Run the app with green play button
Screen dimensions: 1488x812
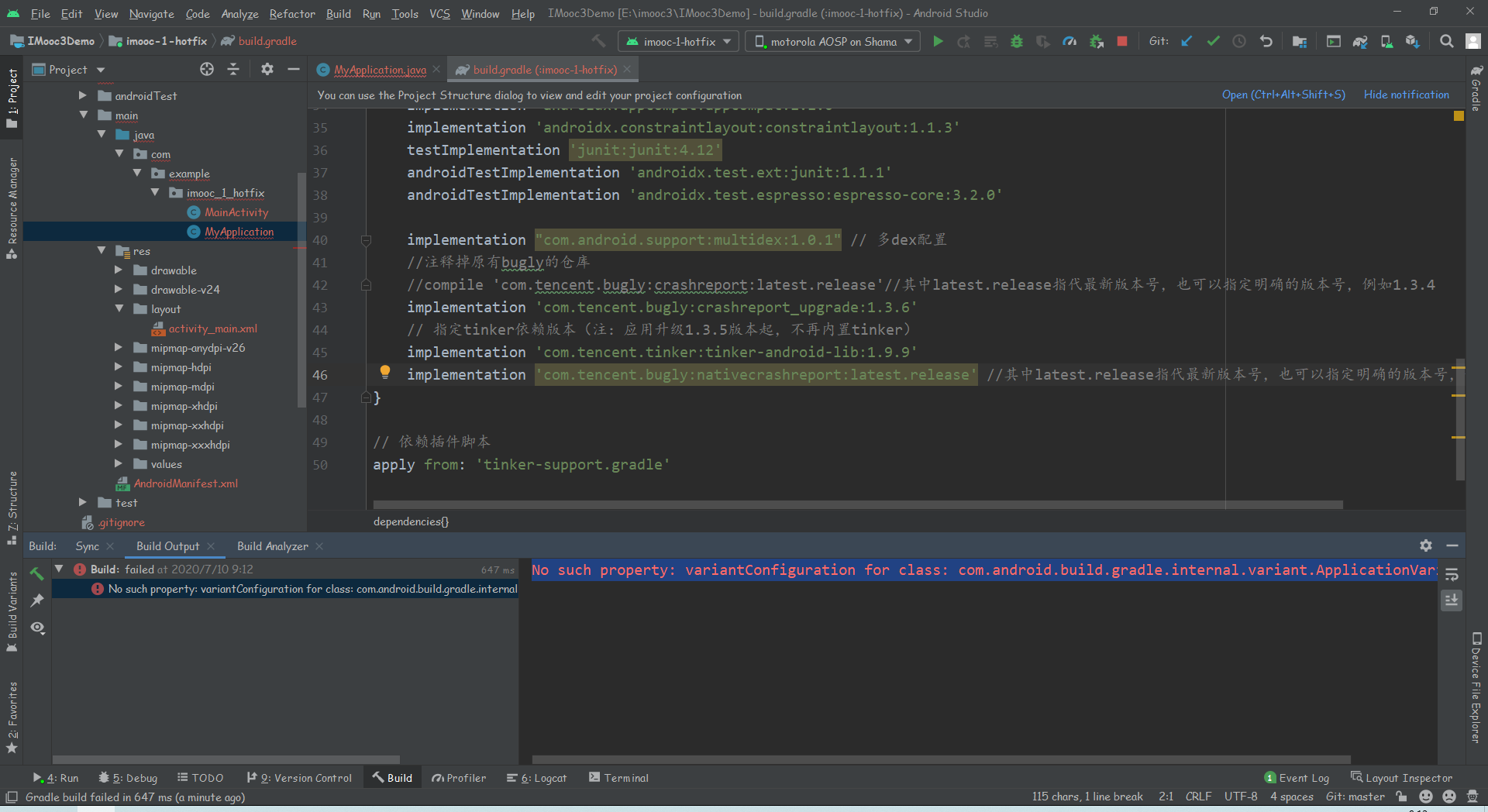point(938,41)
